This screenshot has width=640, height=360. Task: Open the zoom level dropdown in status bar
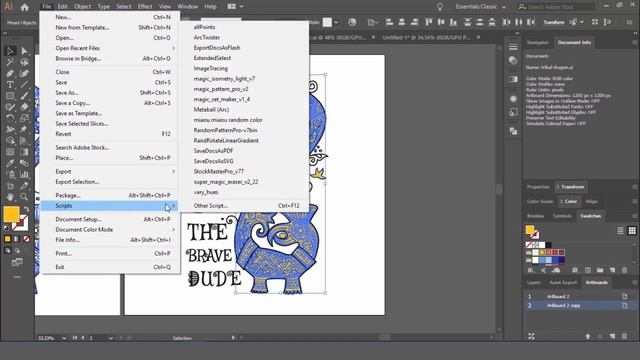pyautogui.click(x=64, y=338)
